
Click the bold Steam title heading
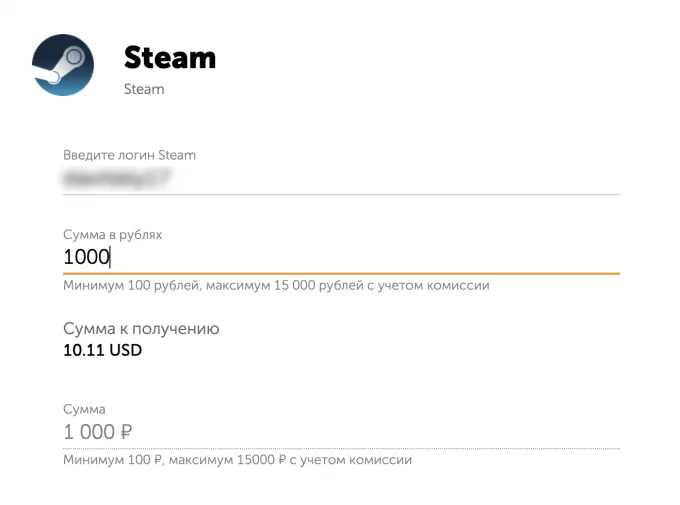coord(169,57)
